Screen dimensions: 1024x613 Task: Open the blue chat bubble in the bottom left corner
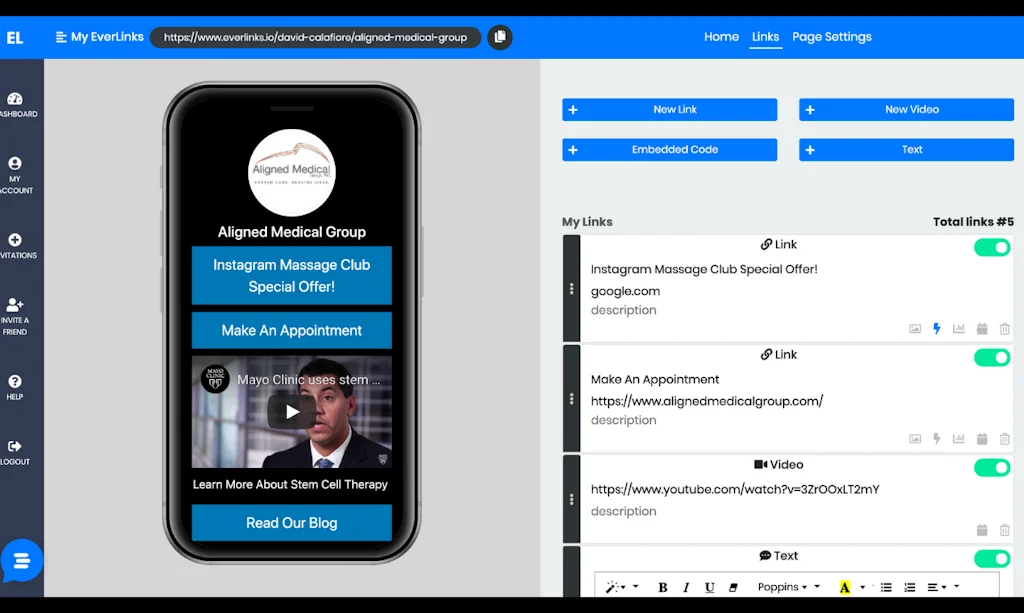(22, 561)
